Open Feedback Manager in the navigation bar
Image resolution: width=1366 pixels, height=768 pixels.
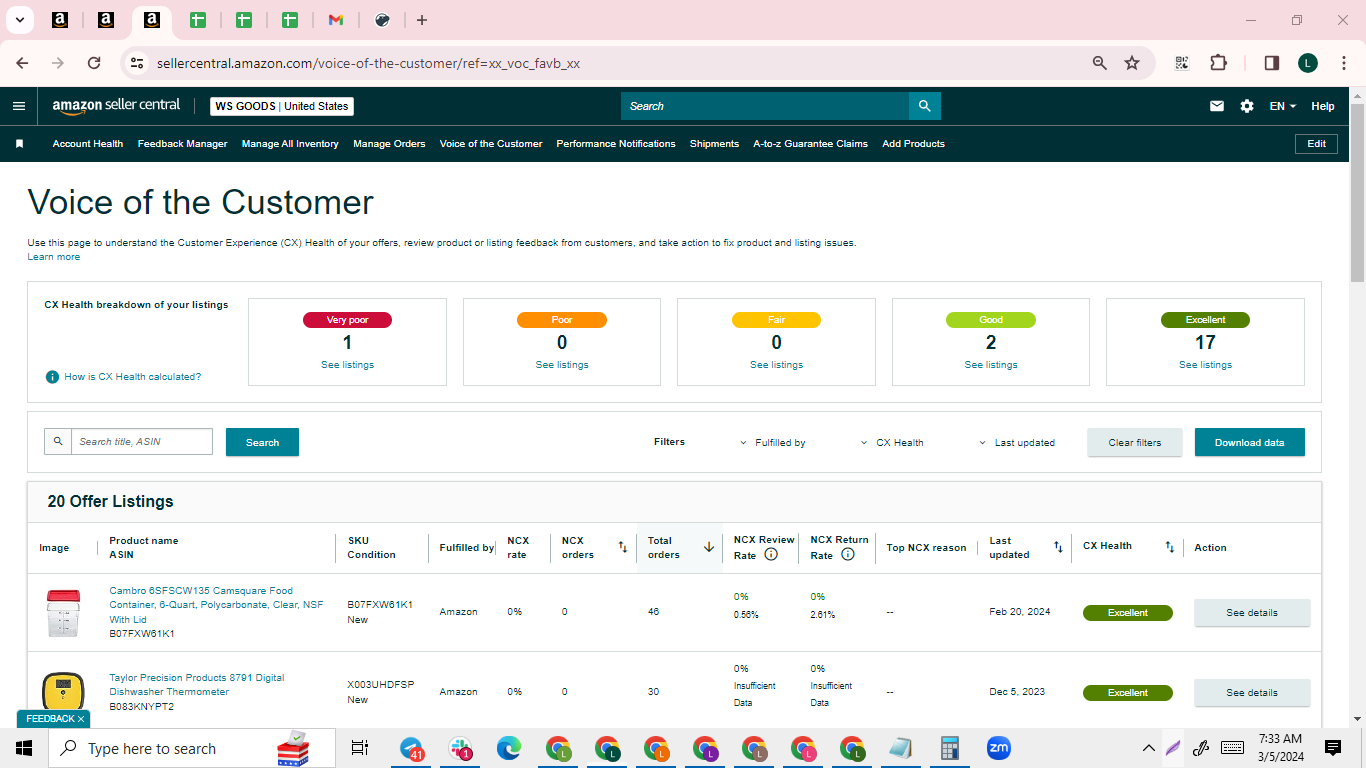click(x=183, y=144)
